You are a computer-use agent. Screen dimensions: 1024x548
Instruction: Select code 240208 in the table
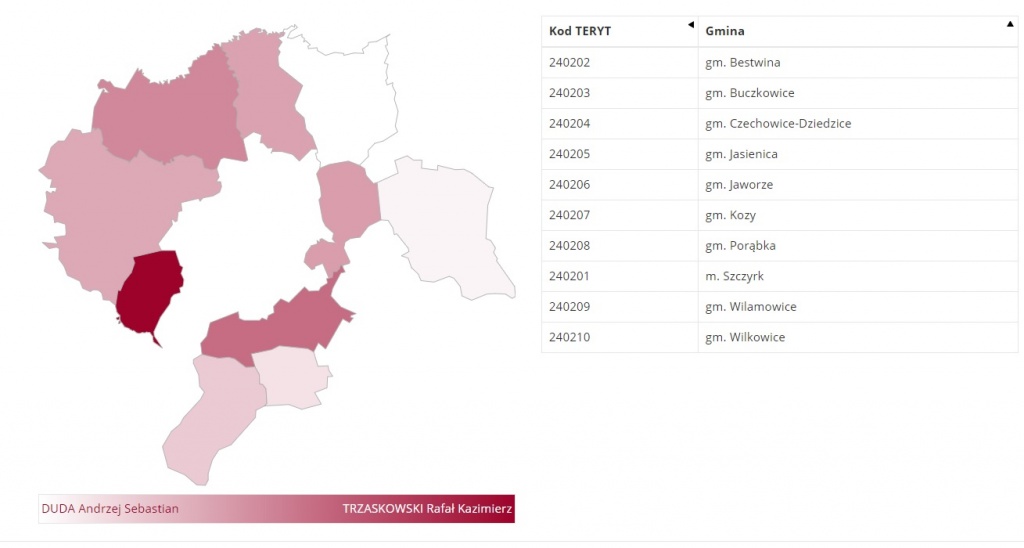(569, 246)
